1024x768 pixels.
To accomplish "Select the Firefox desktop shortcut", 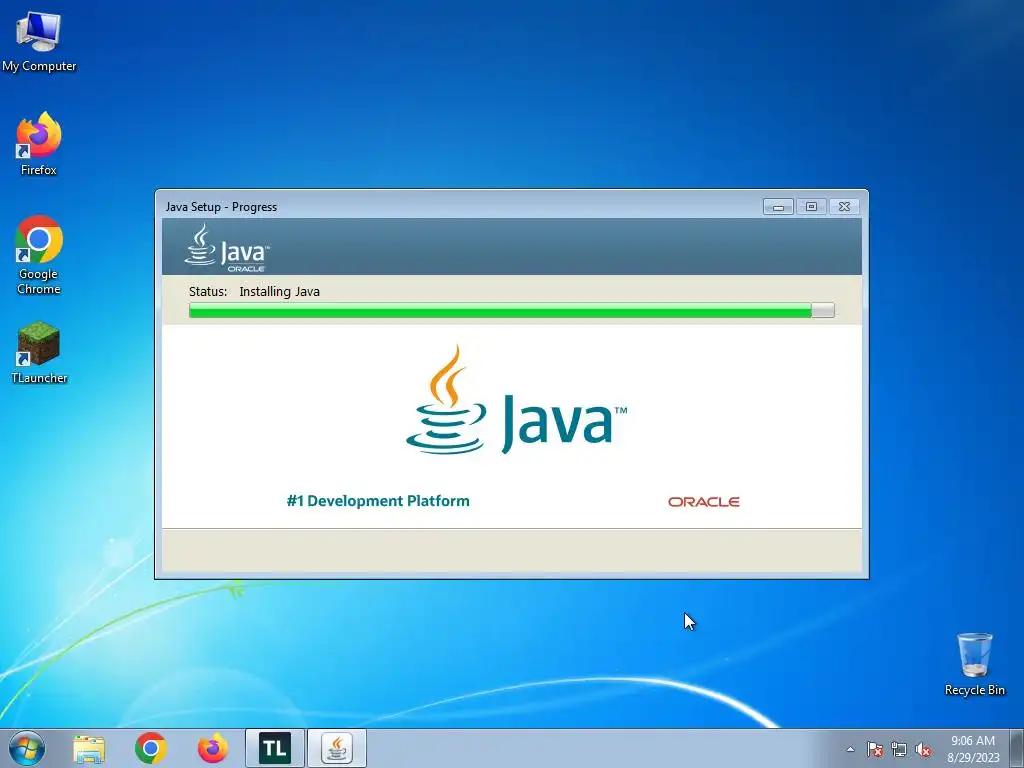I will (x=39, y=144).
